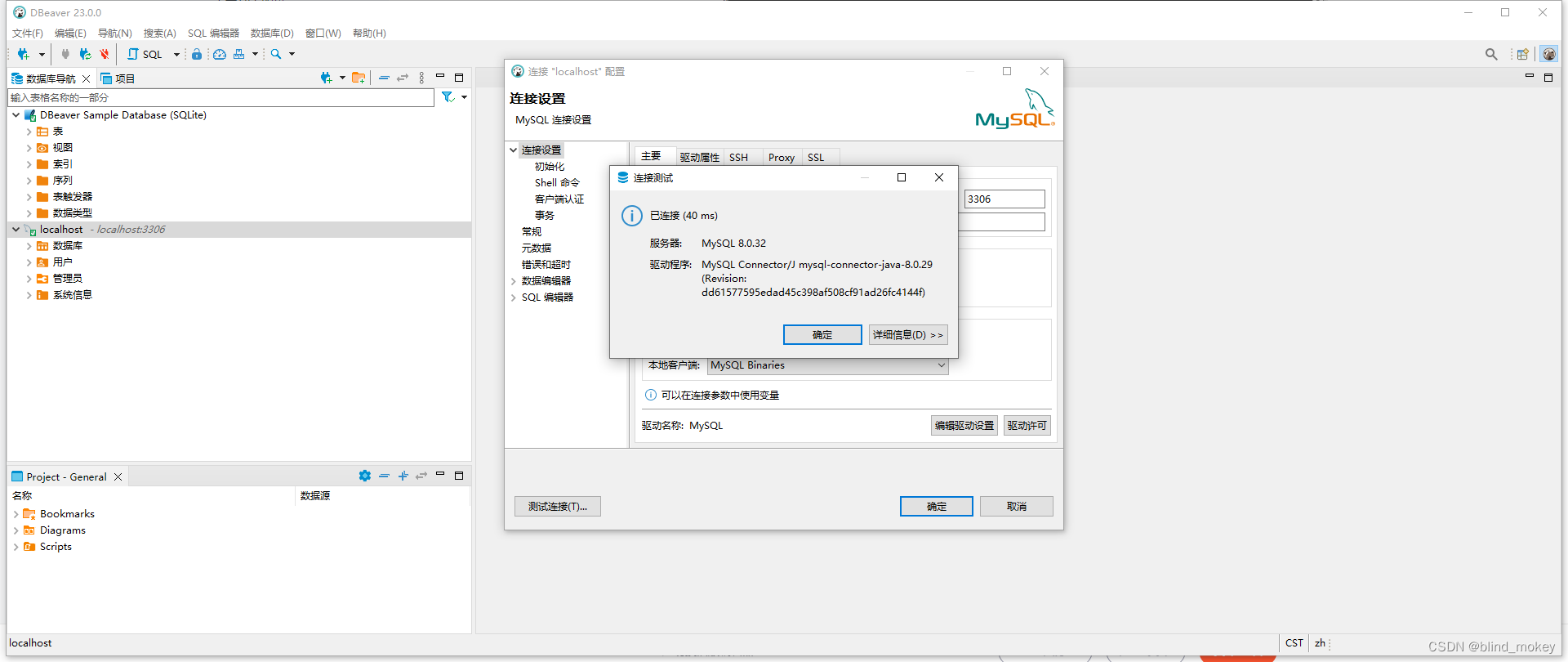Open the search icon dropdown arrow in toolbar
1568x662 pixels.
(292, 54)
